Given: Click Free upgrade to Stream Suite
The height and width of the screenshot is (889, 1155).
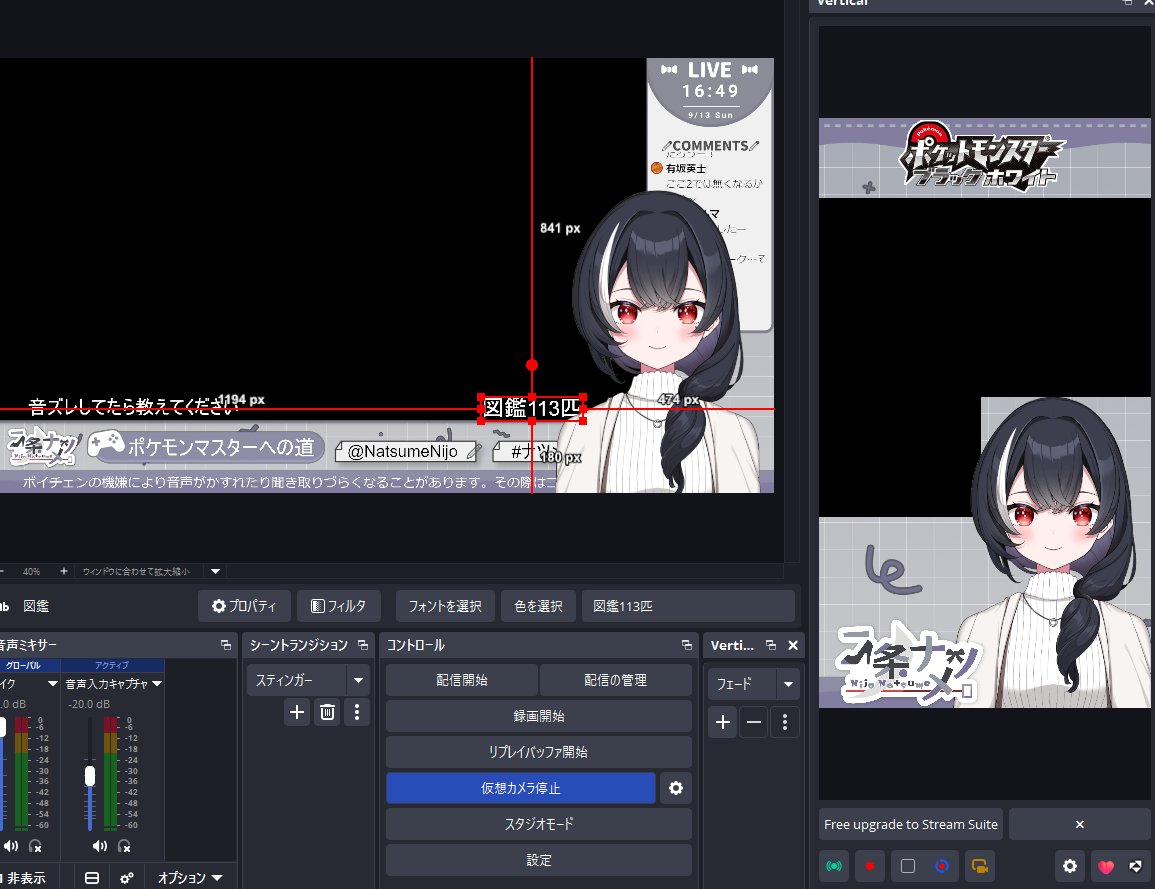Looking at the screenshot, I should 911,824.
